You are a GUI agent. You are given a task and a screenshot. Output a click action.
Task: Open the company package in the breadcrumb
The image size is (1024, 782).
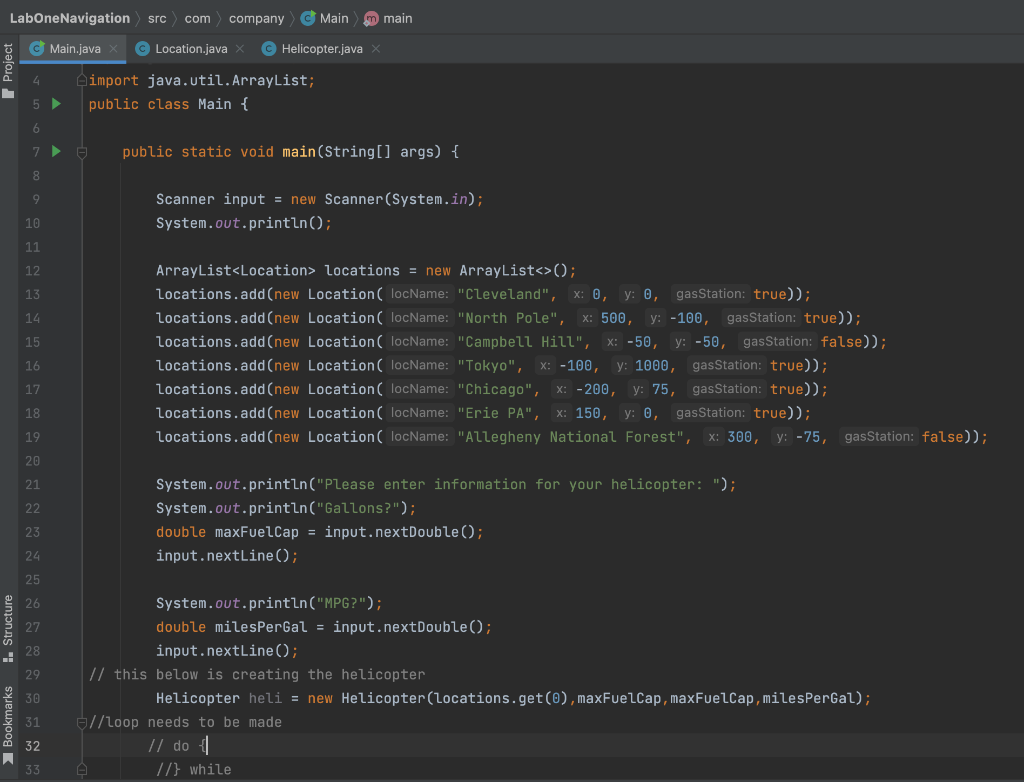point(258,17)
